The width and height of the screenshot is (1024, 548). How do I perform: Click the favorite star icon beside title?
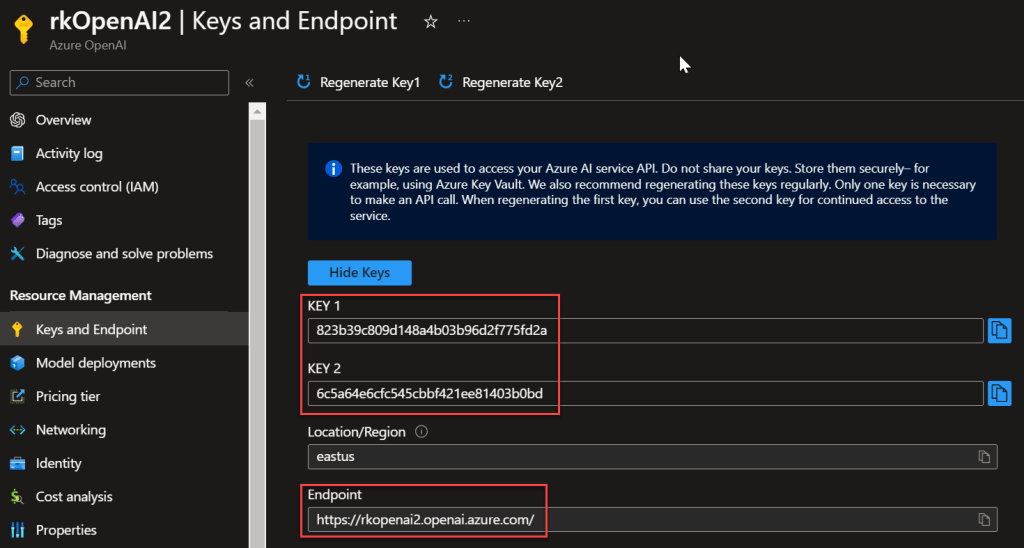[431, 21]
